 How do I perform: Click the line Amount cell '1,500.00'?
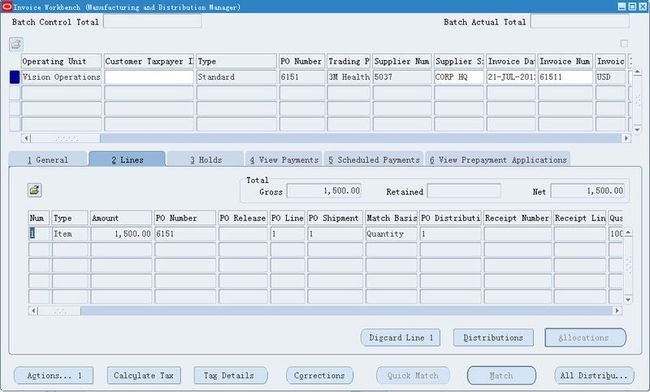coord(121,234)
